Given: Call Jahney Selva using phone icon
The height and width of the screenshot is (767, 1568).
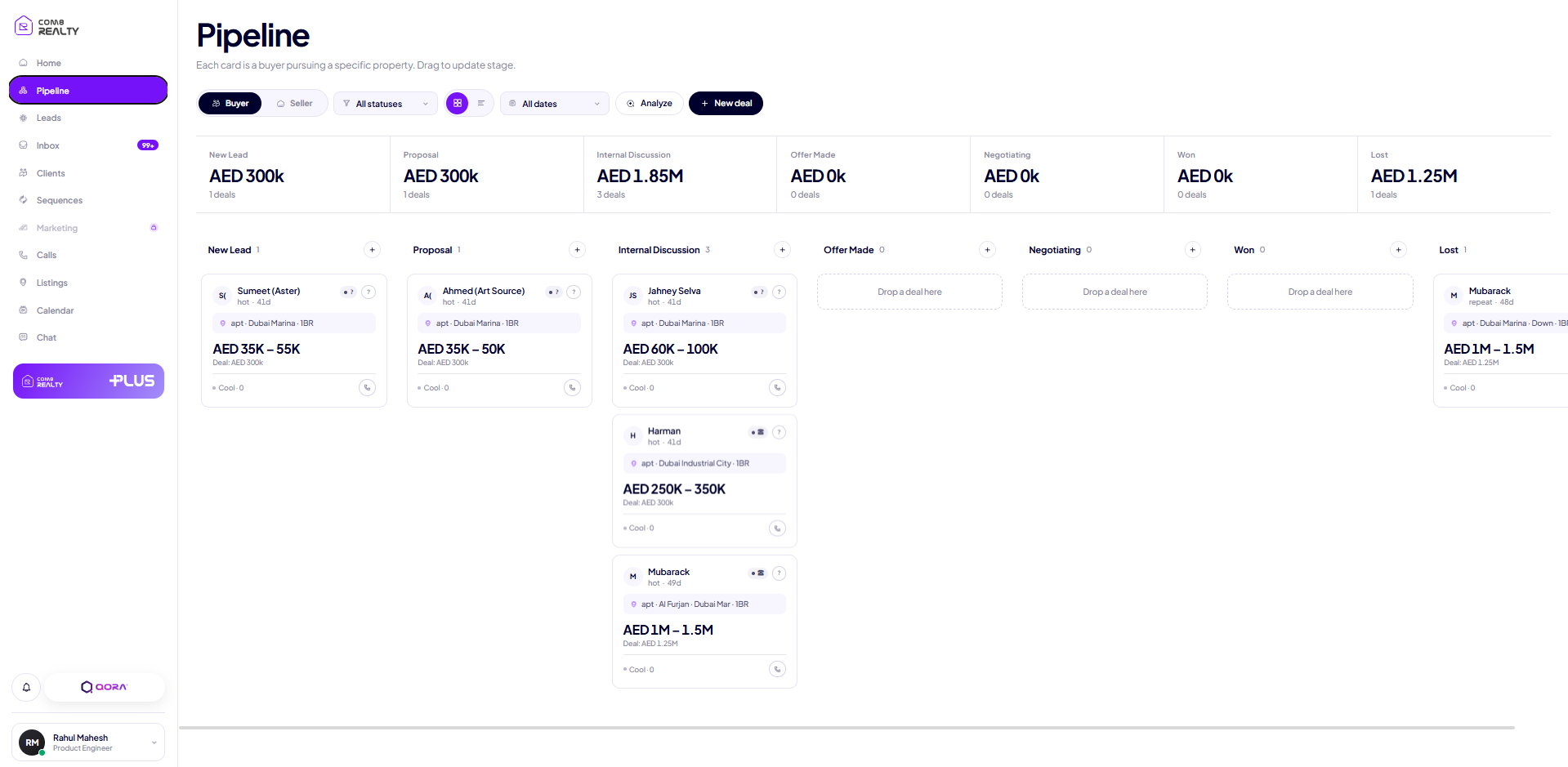Looking at the screenshot, I should tap(778, 388).
